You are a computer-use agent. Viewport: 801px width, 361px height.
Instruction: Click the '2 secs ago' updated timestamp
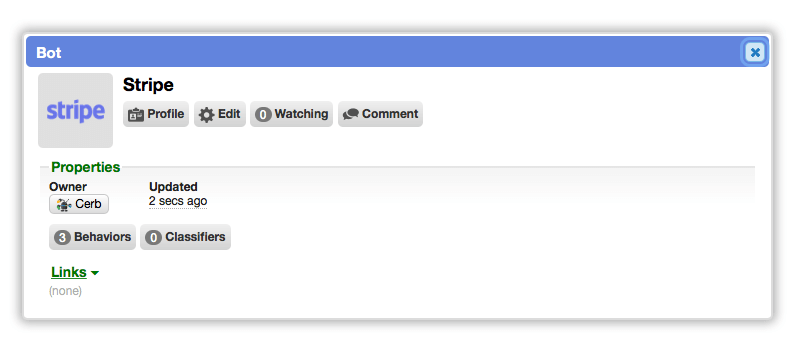click(178, 201)
